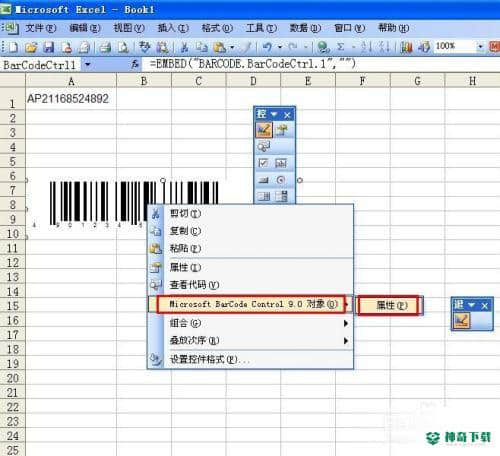Choose 设置控件格式(F)... in context menu

click(250, 359)
